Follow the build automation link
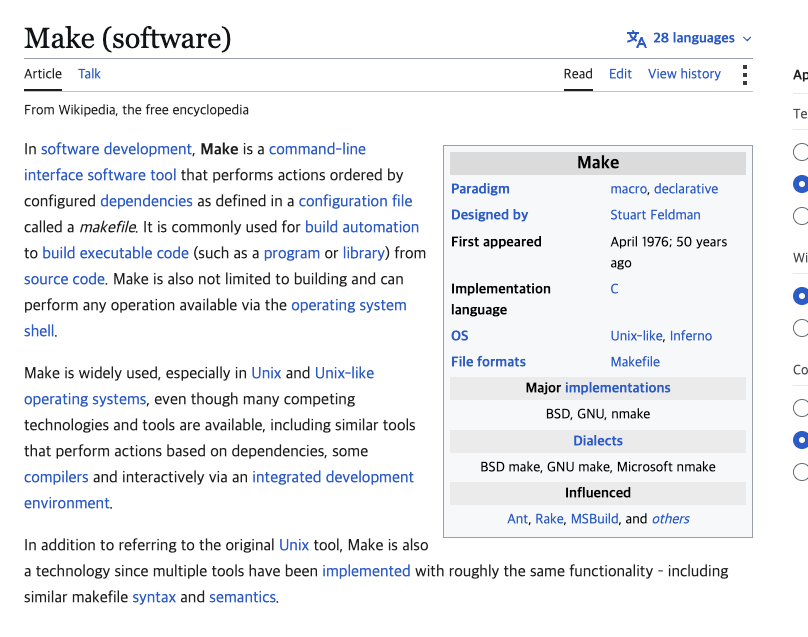Screen dimensions: 808x637 (x=362, y=227)
